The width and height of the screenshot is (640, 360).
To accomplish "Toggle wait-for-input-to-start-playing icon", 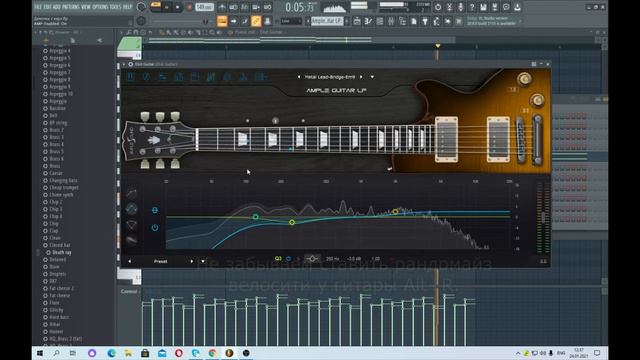I will [233, 7].
